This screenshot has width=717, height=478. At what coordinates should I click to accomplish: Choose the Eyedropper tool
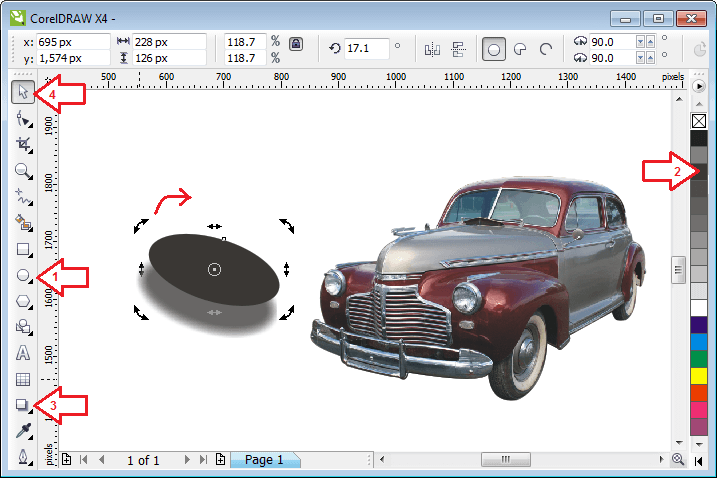tap(24, 431)
